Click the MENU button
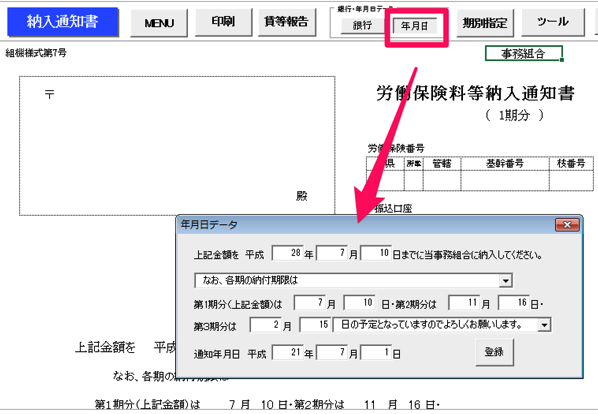598x414 pixels. click(159, 23)
